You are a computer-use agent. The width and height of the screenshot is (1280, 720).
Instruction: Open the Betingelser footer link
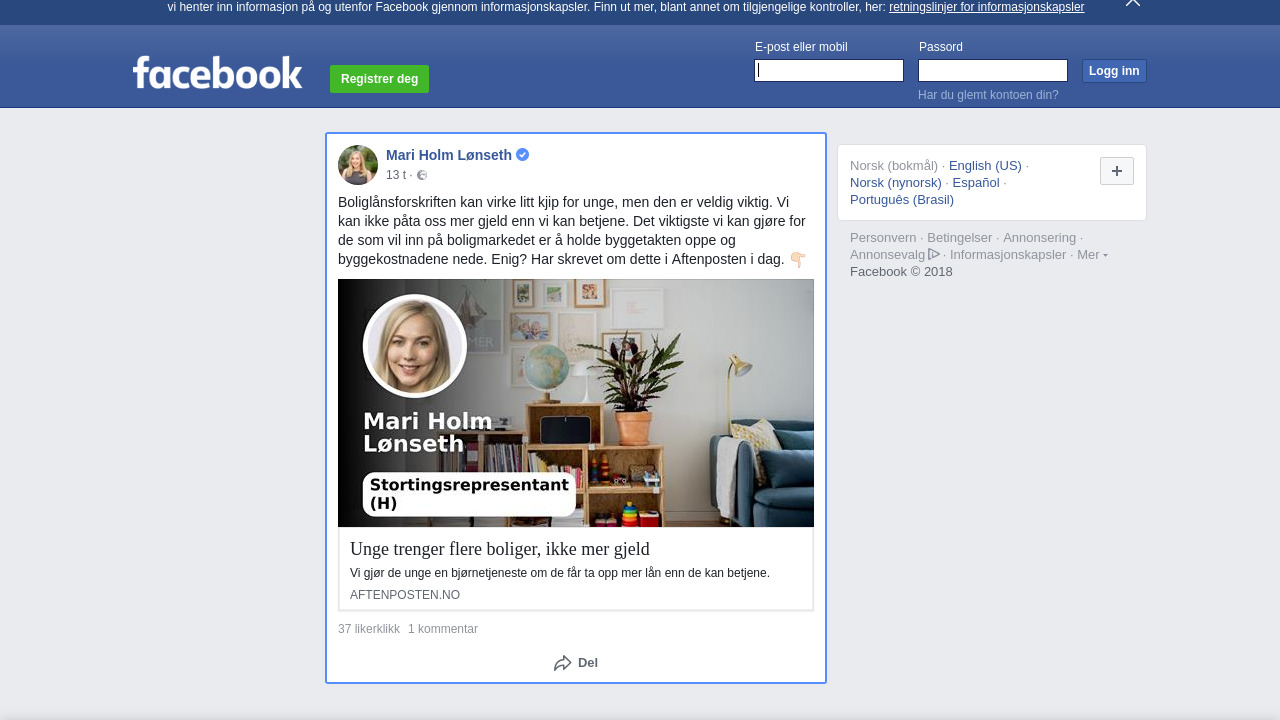[x=960, y=238]
